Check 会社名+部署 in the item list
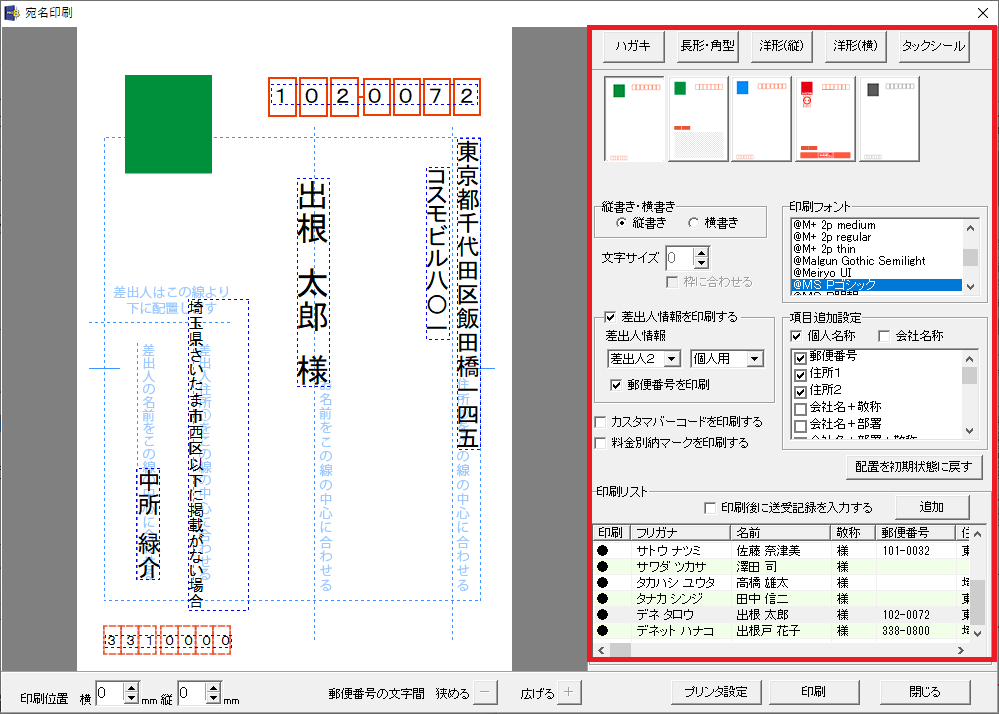Screen dimensions: 999x714 click(801, 425)
